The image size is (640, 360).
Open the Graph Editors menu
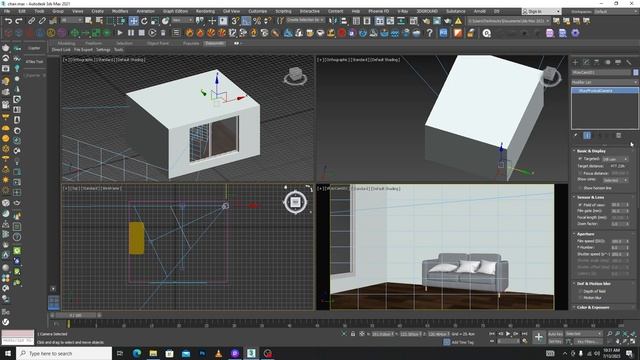tap(176, 11)
